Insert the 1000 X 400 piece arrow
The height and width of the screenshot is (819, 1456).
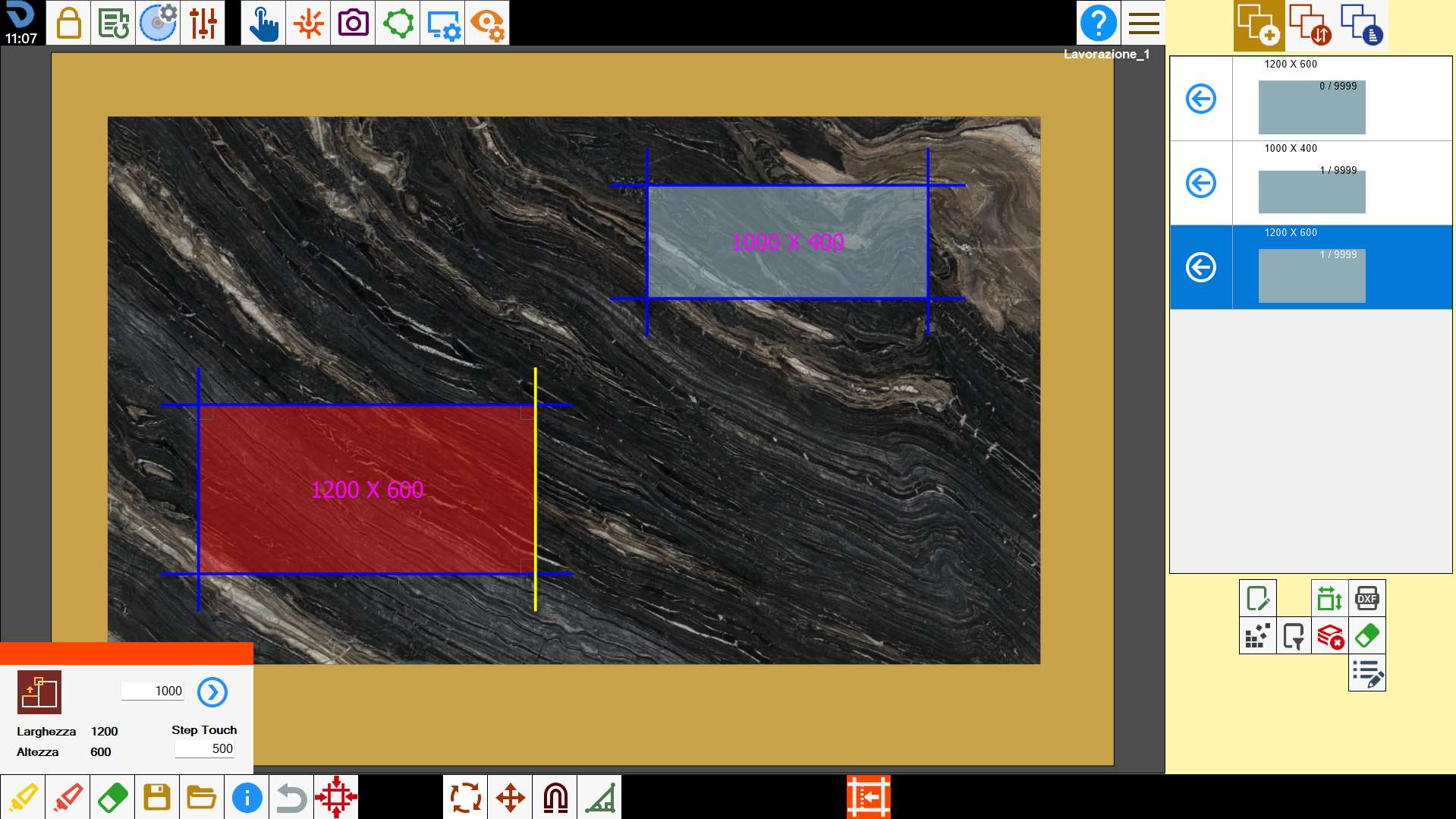click(1201, 183)
